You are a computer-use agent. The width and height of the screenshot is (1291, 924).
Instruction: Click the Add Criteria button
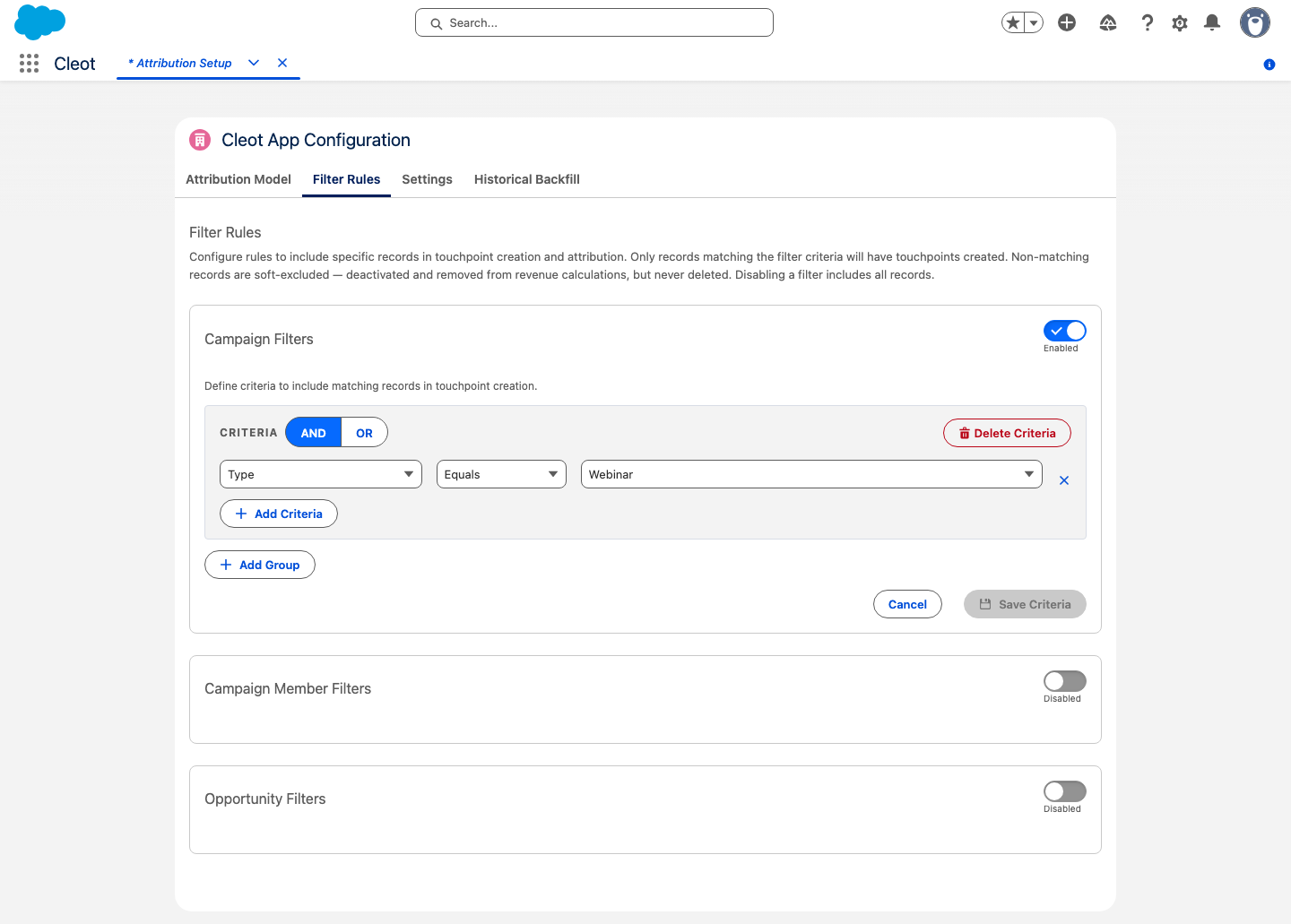[279, 514]
